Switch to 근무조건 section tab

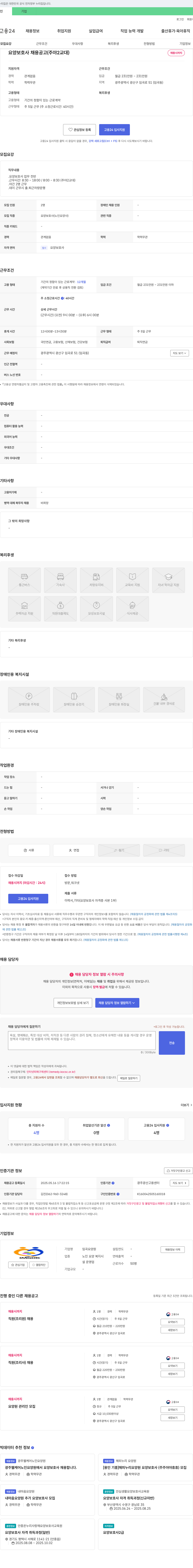coord(41,44)
